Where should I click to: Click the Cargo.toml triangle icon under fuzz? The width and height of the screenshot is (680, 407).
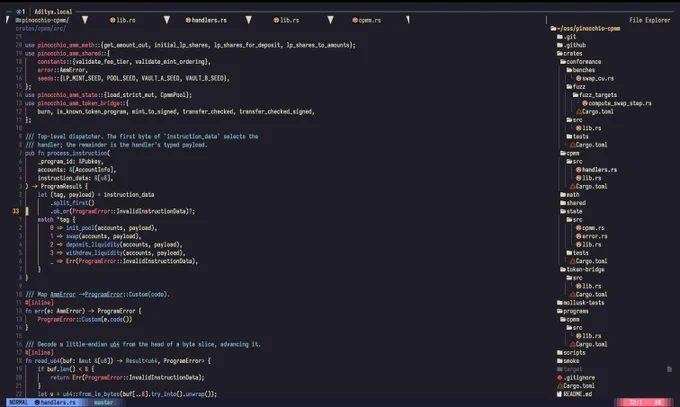[x=579, y=112]
